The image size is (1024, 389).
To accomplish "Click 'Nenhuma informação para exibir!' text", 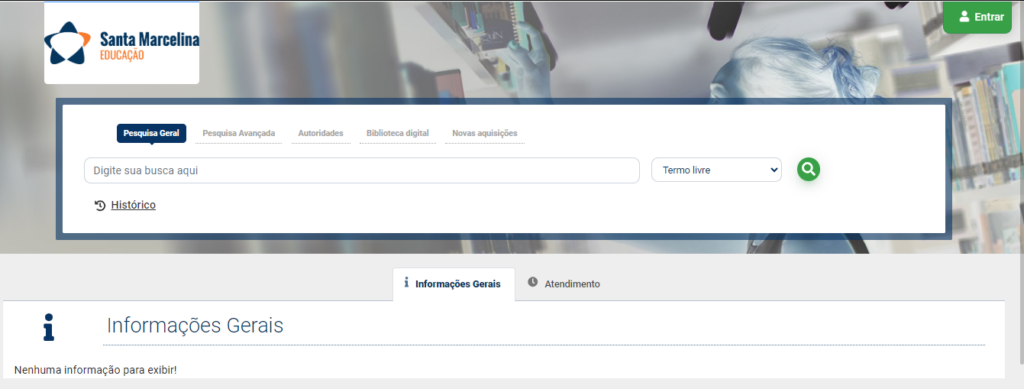I will (95, 370).
